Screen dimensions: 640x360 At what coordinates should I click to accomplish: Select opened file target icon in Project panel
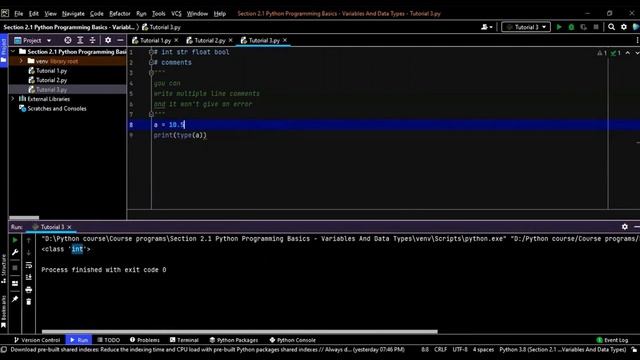68,40
